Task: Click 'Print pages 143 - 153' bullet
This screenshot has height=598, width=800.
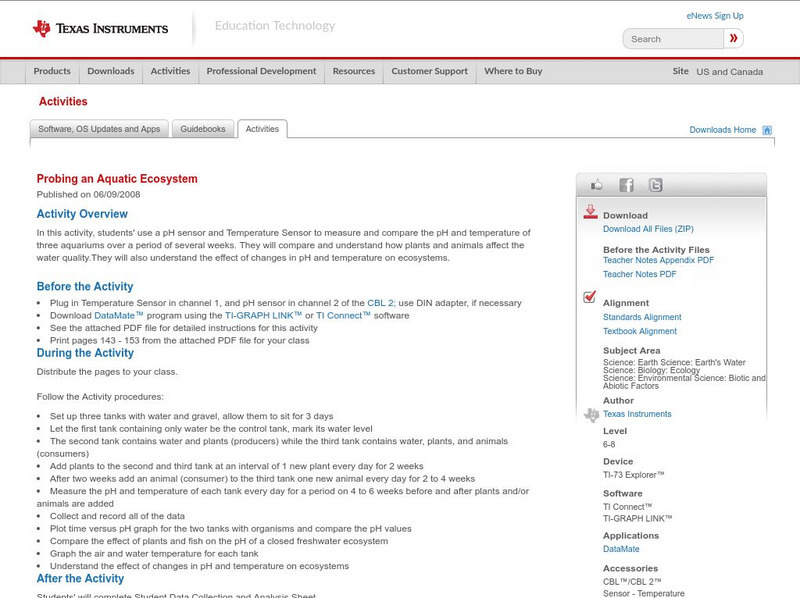Action: pos(180,341)
